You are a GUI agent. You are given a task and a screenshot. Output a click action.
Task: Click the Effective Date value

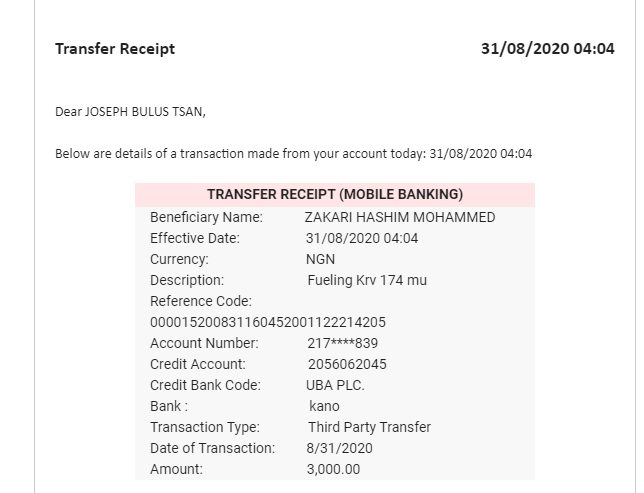362,238
